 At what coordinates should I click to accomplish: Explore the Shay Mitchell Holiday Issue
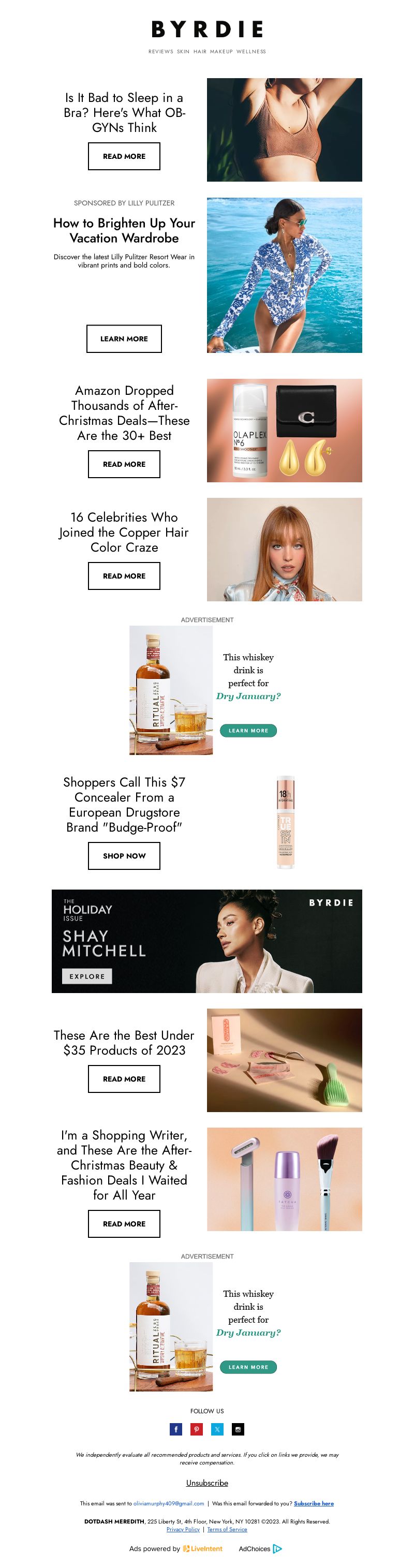86,977
